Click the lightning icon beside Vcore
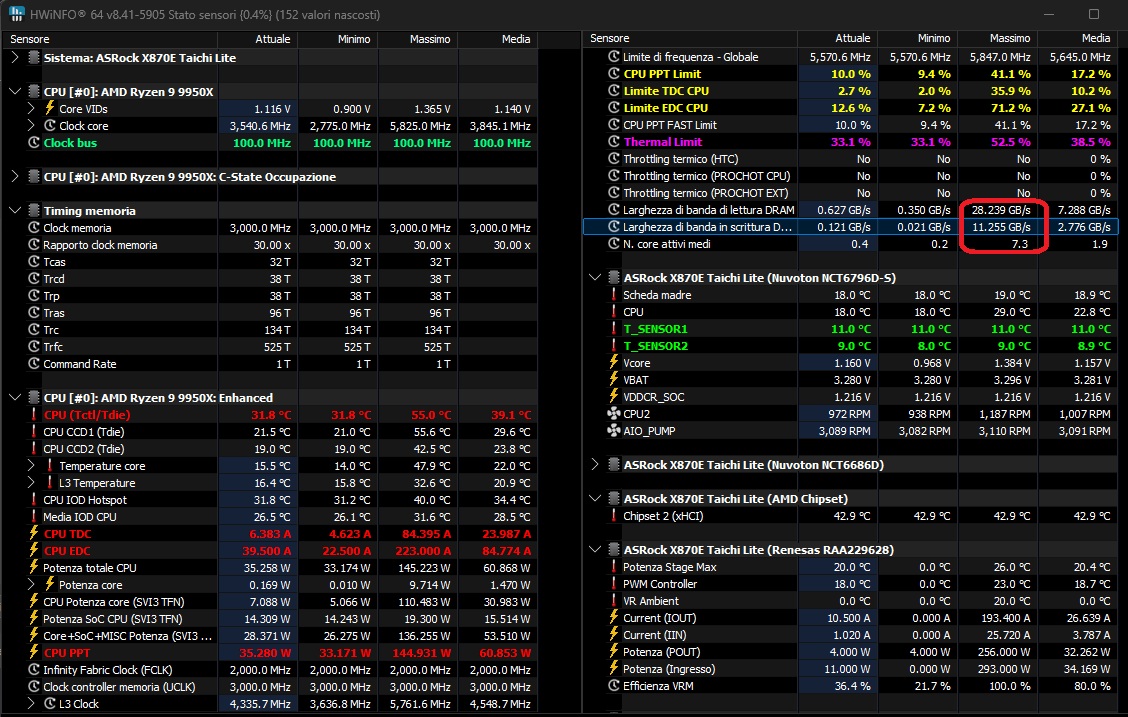The width and height of the screenshot is (1128, 717). coord(614,363)
